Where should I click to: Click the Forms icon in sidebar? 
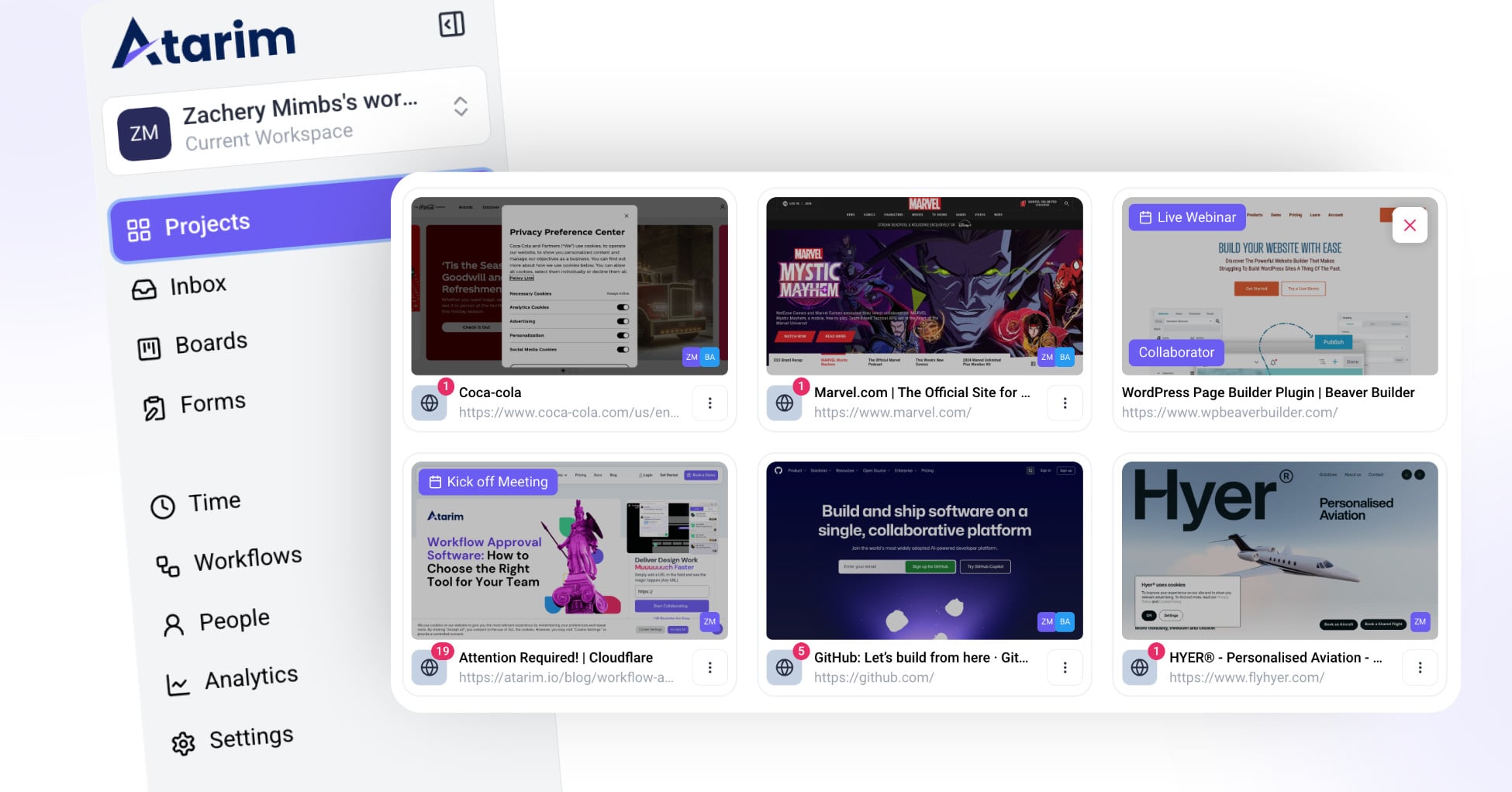click(154, 408)
